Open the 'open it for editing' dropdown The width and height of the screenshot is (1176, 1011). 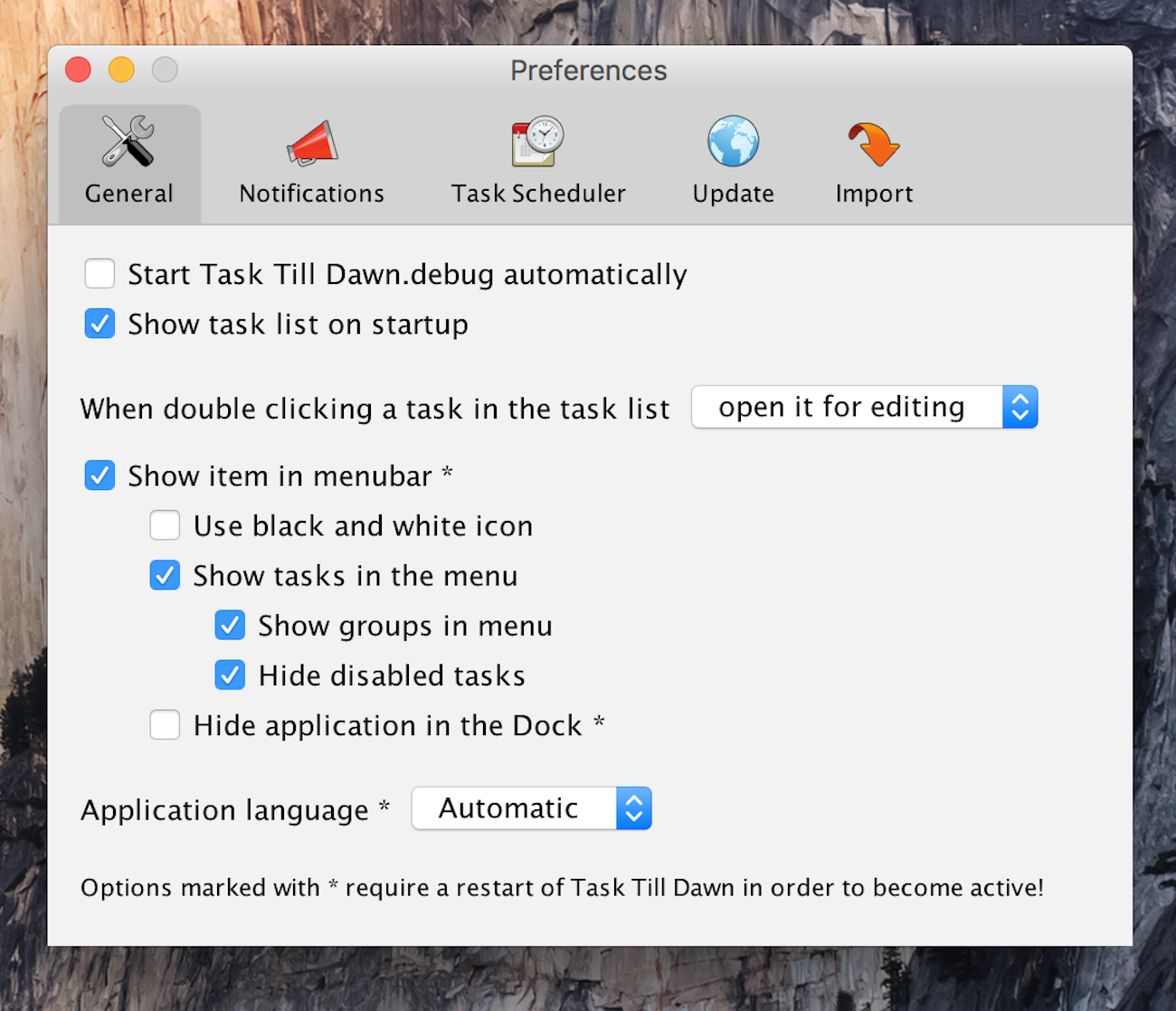[864, 407]
